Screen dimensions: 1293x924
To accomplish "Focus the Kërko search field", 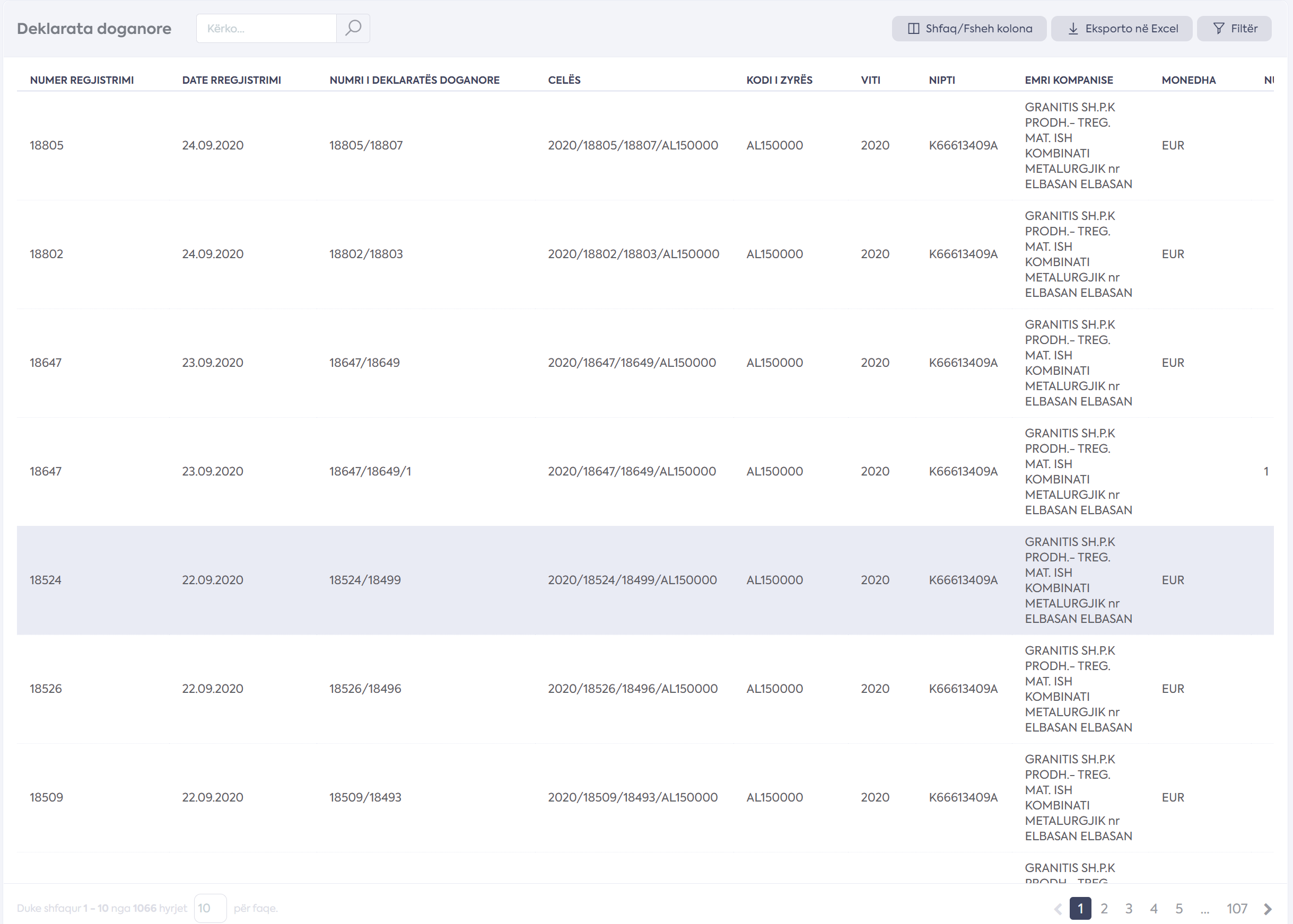I will pos(266,29).
